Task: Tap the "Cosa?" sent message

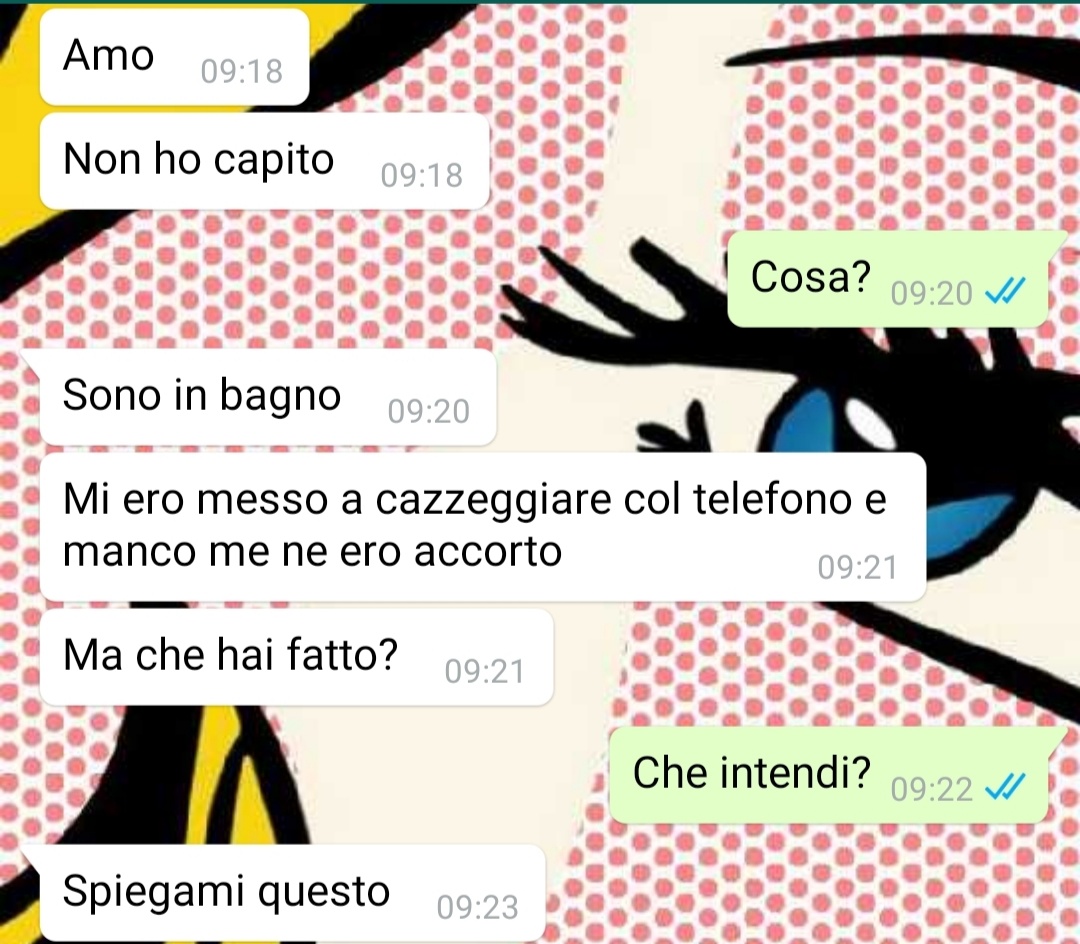Action: coord(888,279)
